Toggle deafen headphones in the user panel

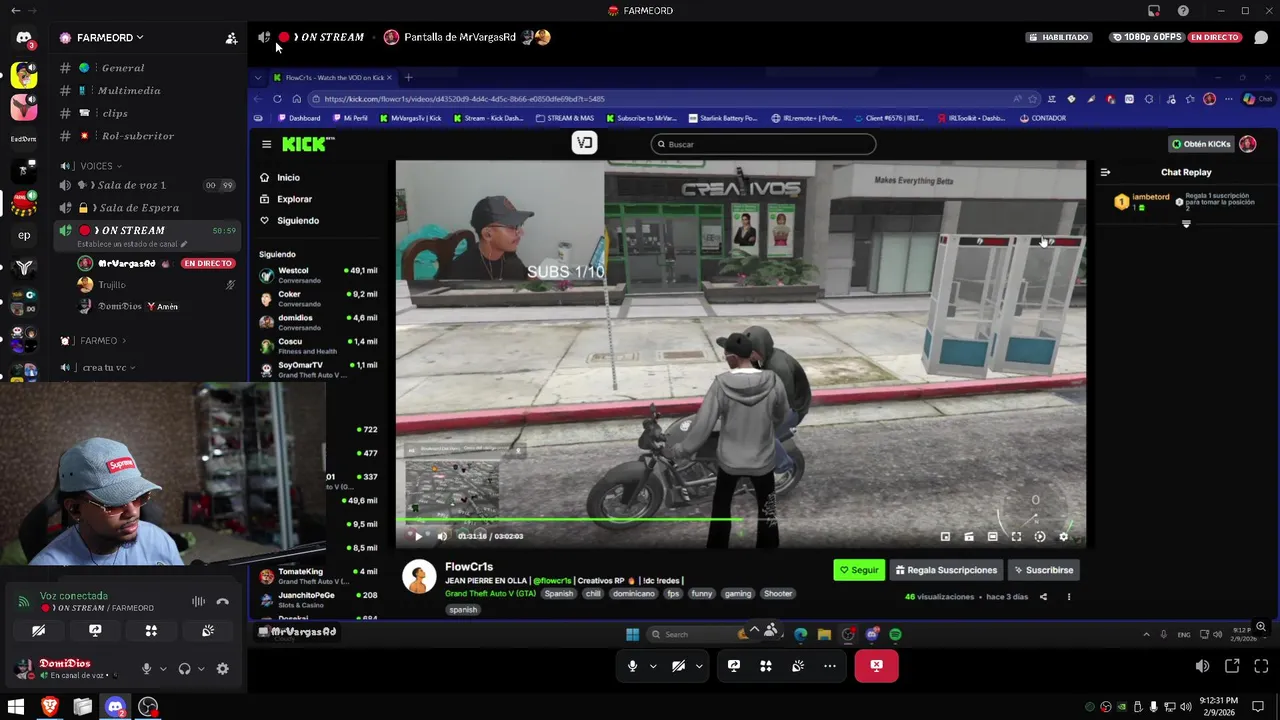coord(184,669)
